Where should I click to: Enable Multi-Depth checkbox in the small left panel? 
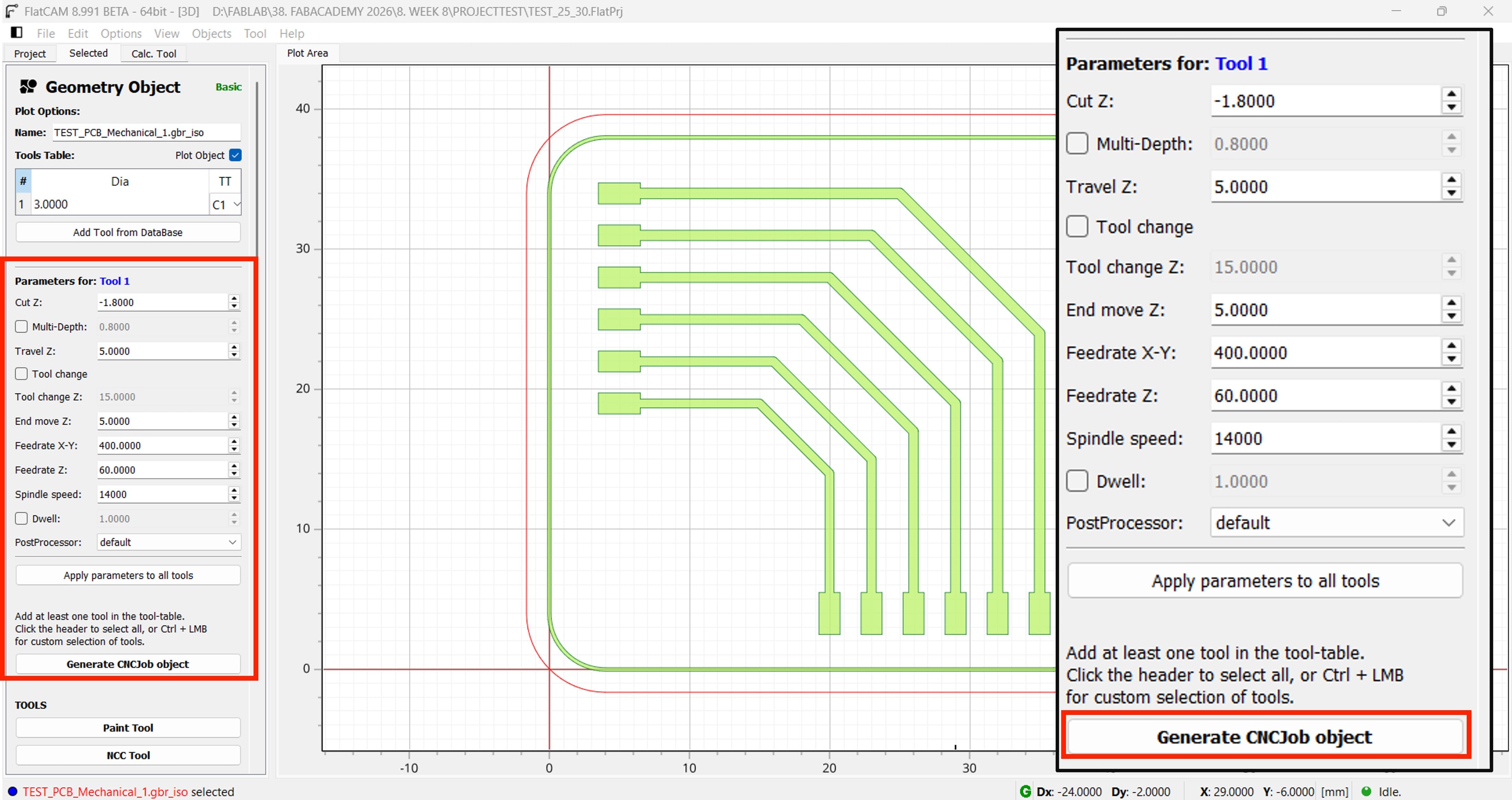[22, 327]
